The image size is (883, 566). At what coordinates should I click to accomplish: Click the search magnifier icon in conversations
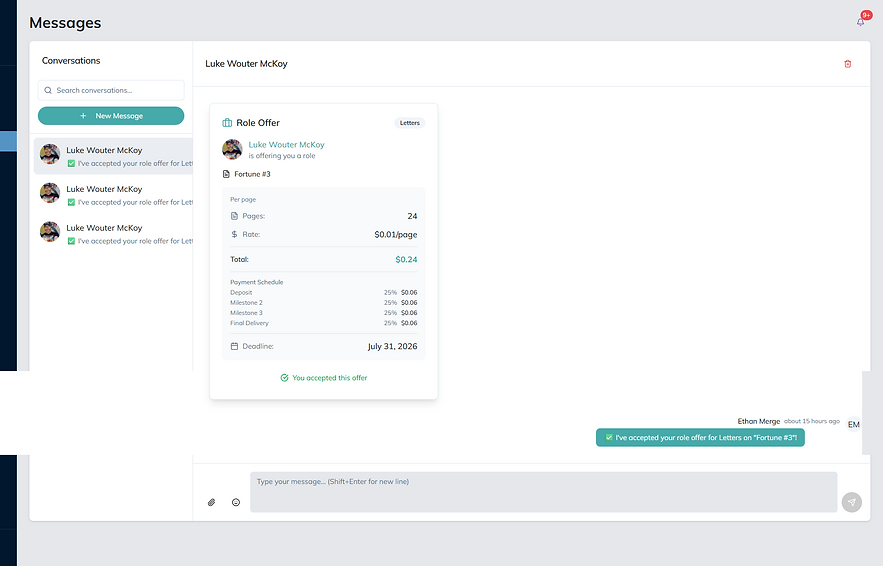tap(48, 90)
